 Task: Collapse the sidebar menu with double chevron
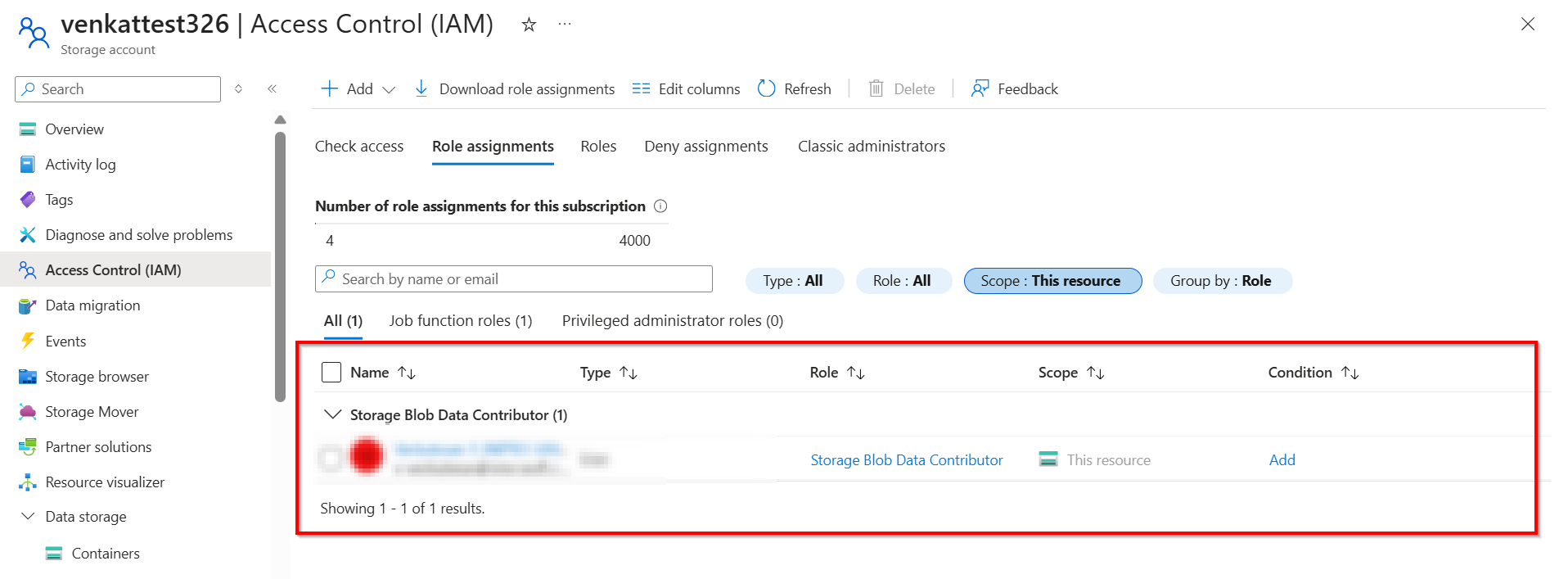[x=272, y=88]
